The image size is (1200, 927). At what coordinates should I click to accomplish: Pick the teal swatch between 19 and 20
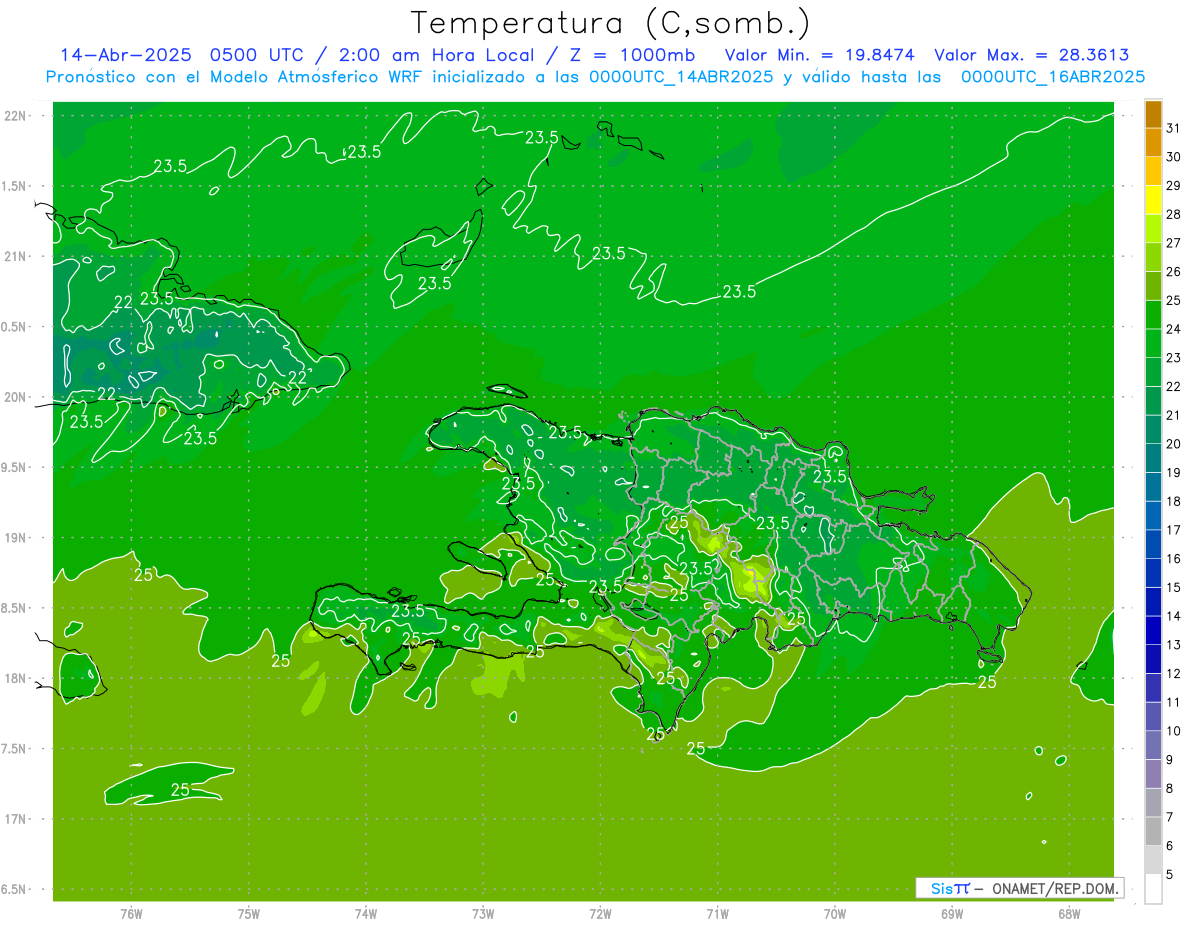pos(1153,459)
